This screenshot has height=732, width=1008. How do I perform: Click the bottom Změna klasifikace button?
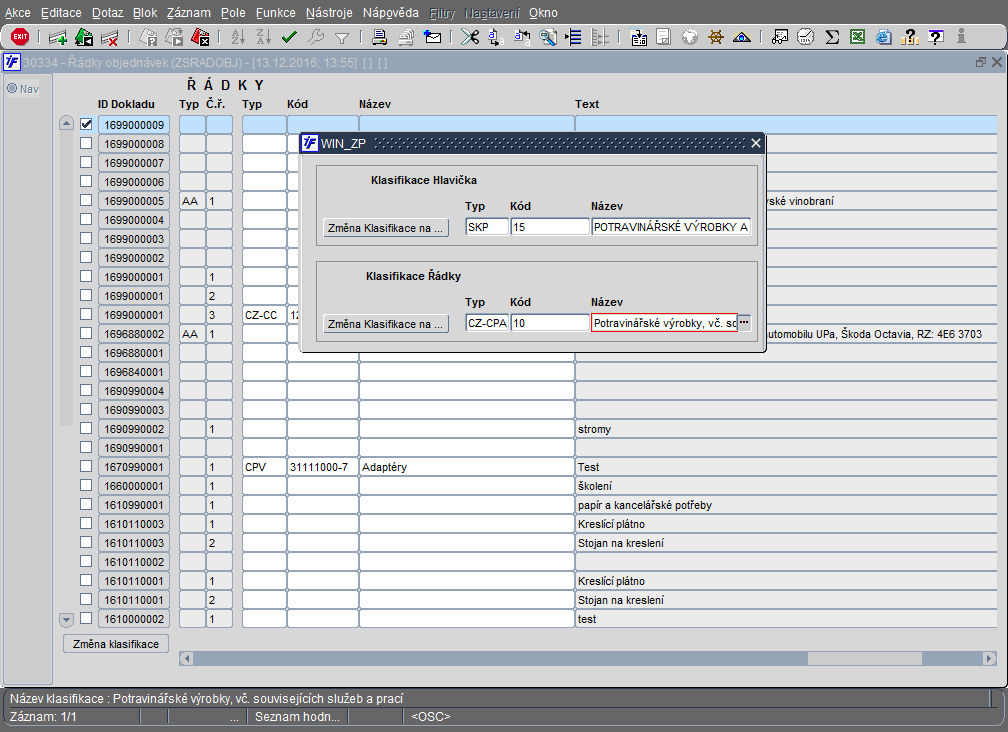[x=116, y=644]
